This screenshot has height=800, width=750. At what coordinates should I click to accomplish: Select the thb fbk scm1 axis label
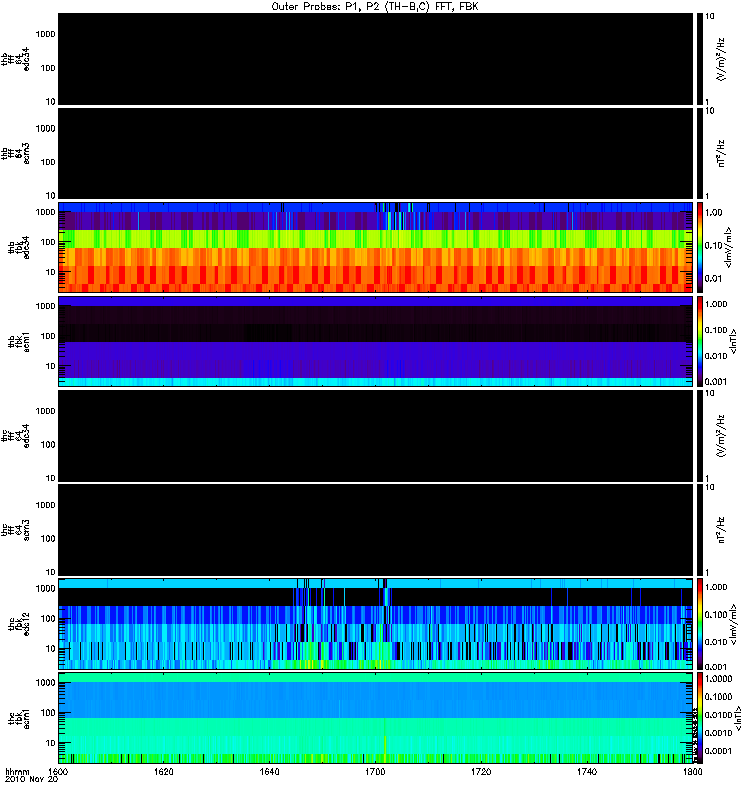19,342
